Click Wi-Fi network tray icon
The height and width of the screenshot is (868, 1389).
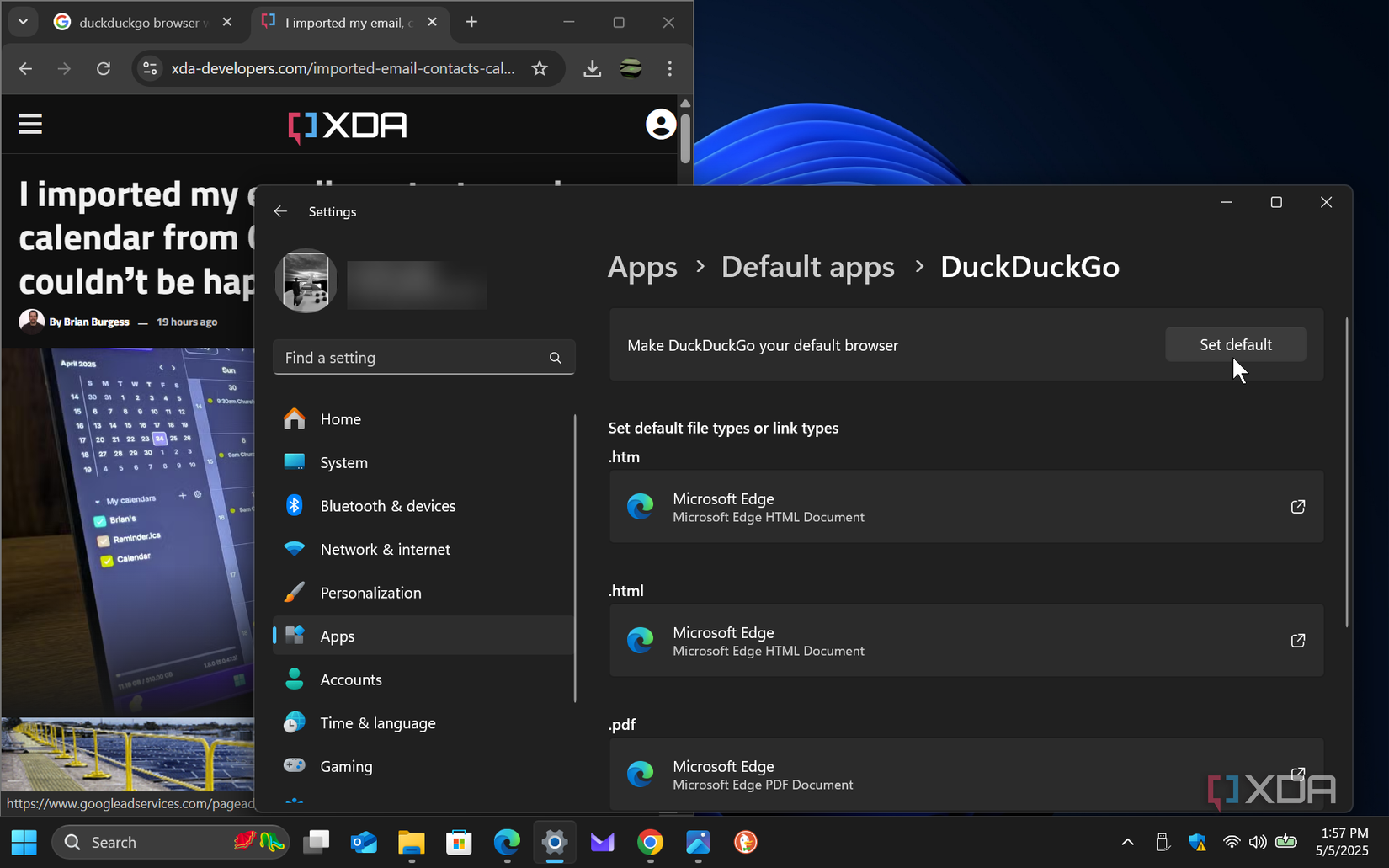pos(1232,842)
